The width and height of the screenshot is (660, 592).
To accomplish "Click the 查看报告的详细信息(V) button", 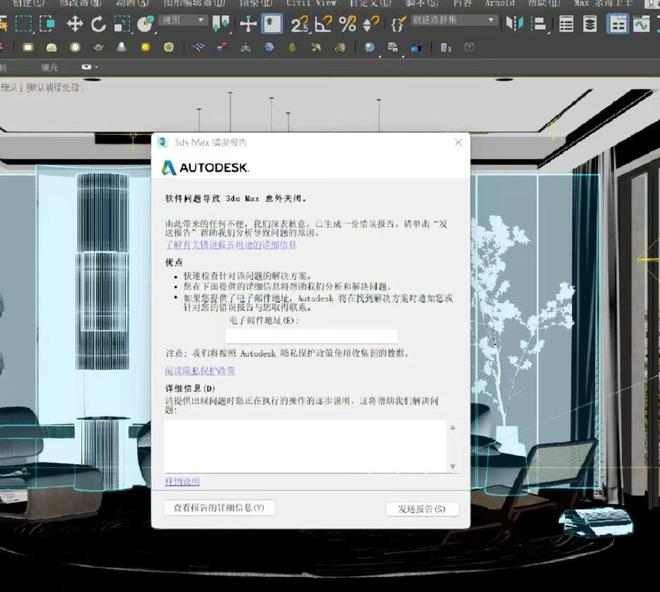I will (x=219, y=508).
